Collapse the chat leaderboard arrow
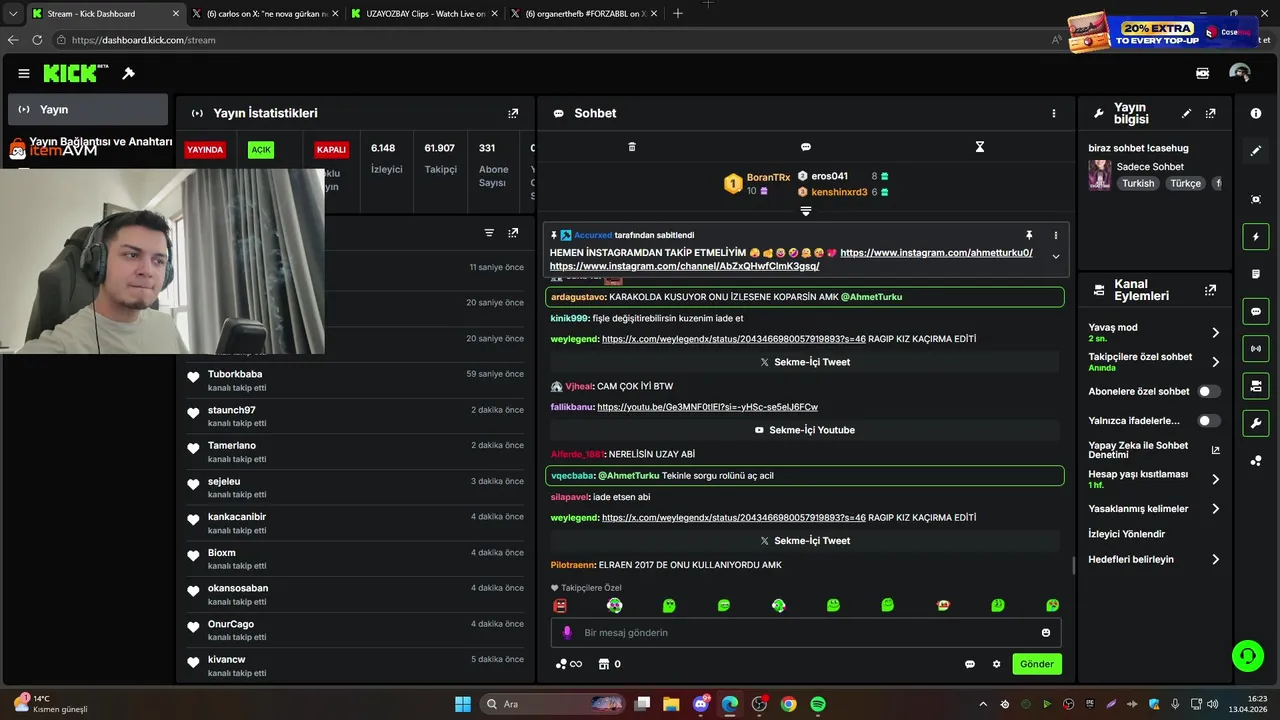Viewport: 1280px width, 720px height. coord(806,211)
